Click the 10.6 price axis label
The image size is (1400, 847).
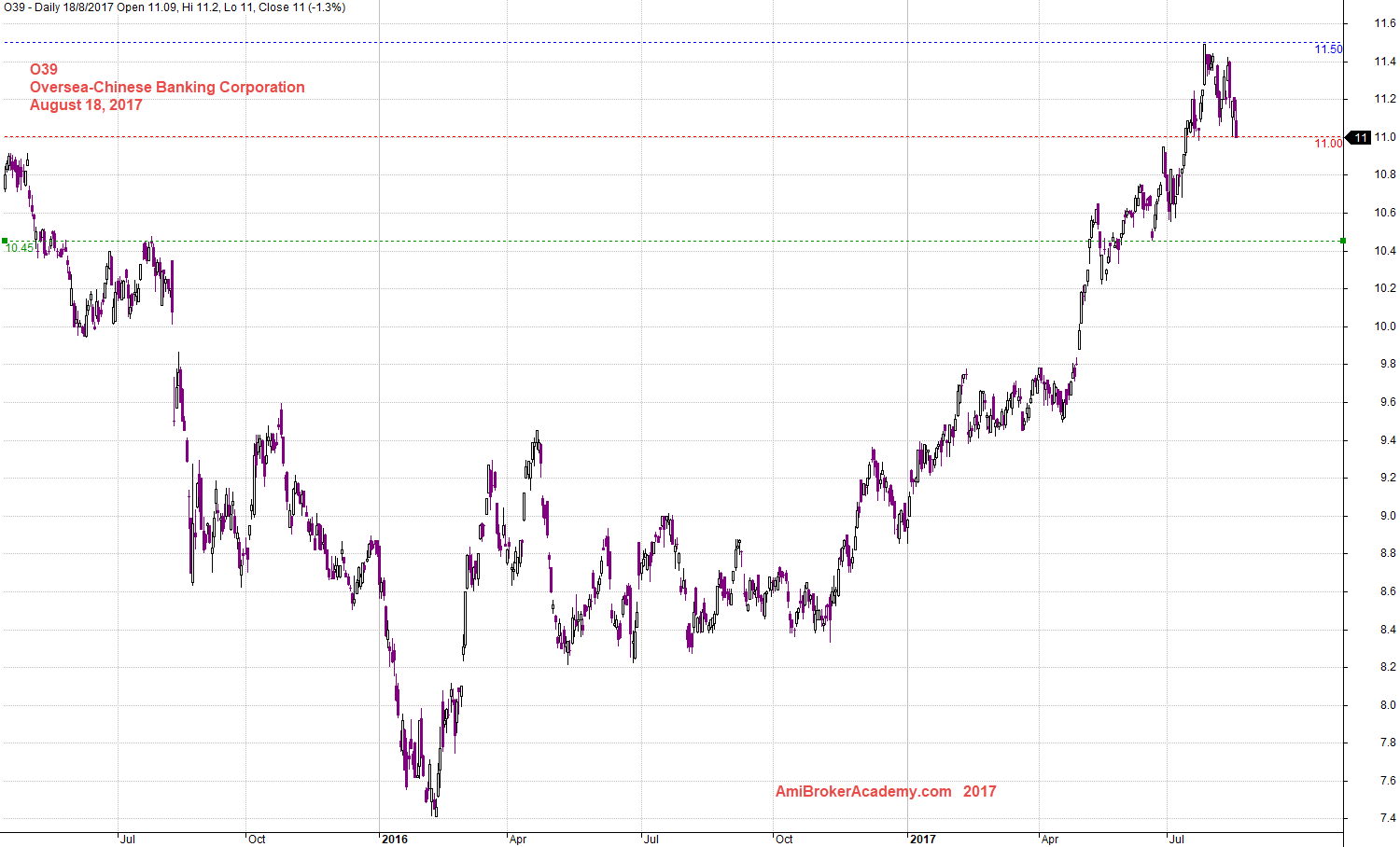point(1384,213)
